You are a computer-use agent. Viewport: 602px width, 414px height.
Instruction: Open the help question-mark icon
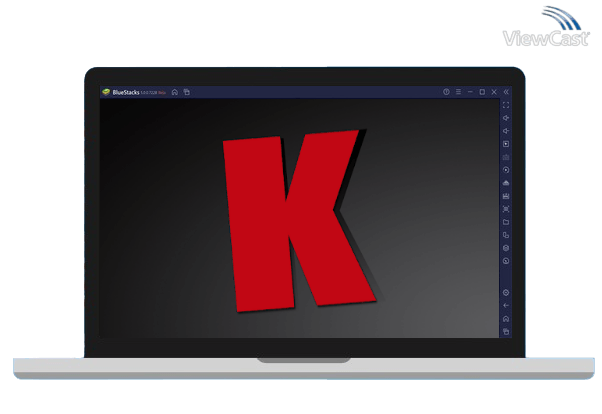446,92
